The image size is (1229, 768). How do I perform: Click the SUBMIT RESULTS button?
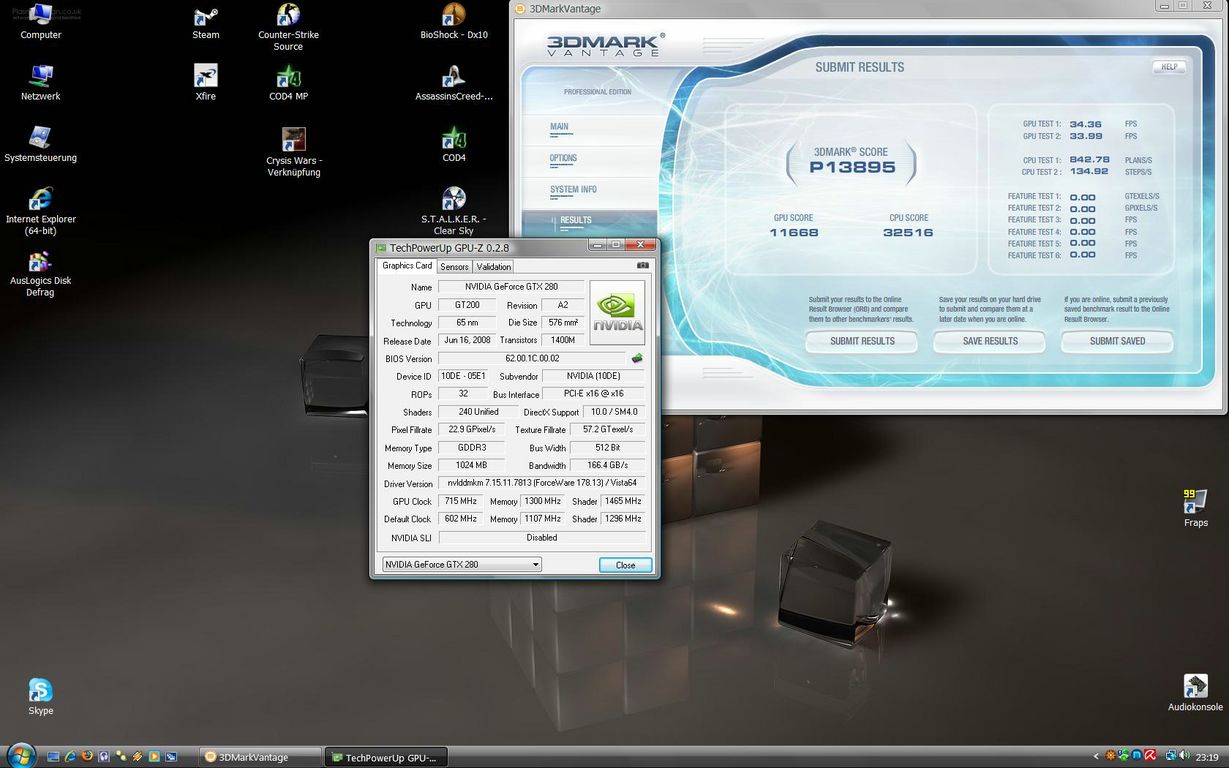coord(862,341)
